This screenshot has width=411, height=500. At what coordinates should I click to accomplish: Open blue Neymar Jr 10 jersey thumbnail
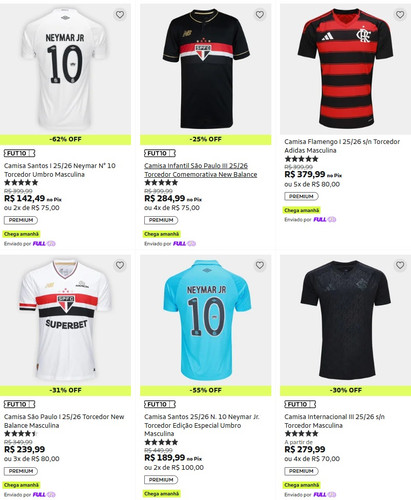206,320
